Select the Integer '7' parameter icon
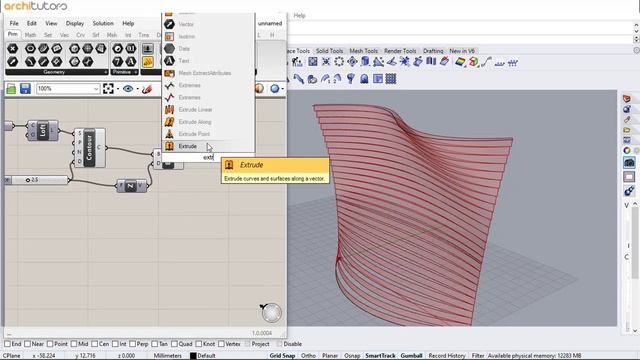This screenshot has height=360, width=640. 118,62
